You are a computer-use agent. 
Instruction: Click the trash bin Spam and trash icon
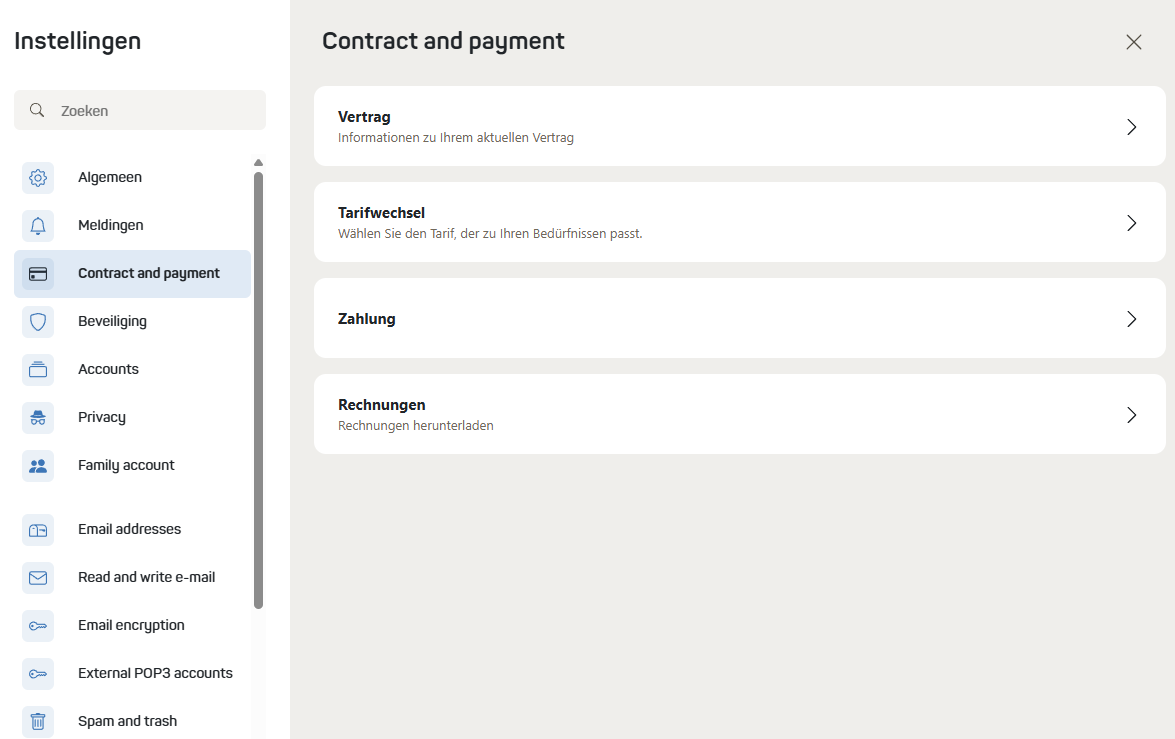coord(38,722)
